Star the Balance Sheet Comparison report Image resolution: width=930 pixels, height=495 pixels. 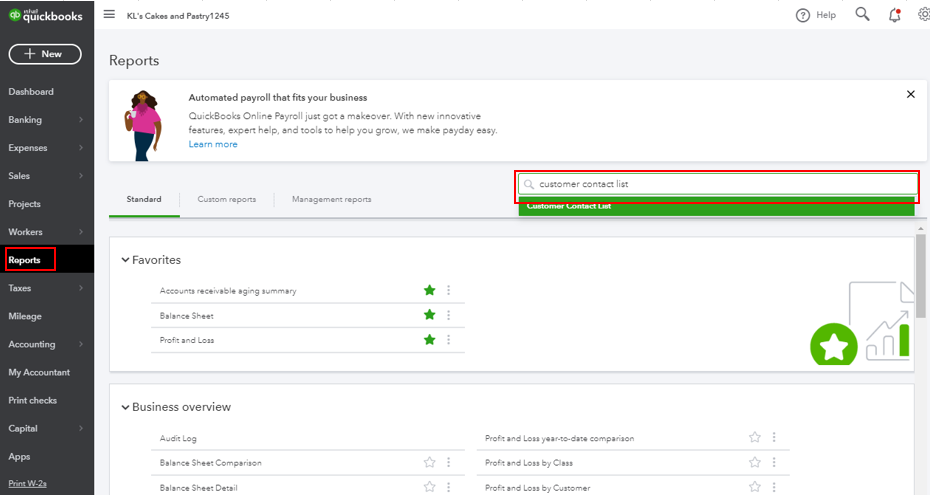(x=430, y=463)
